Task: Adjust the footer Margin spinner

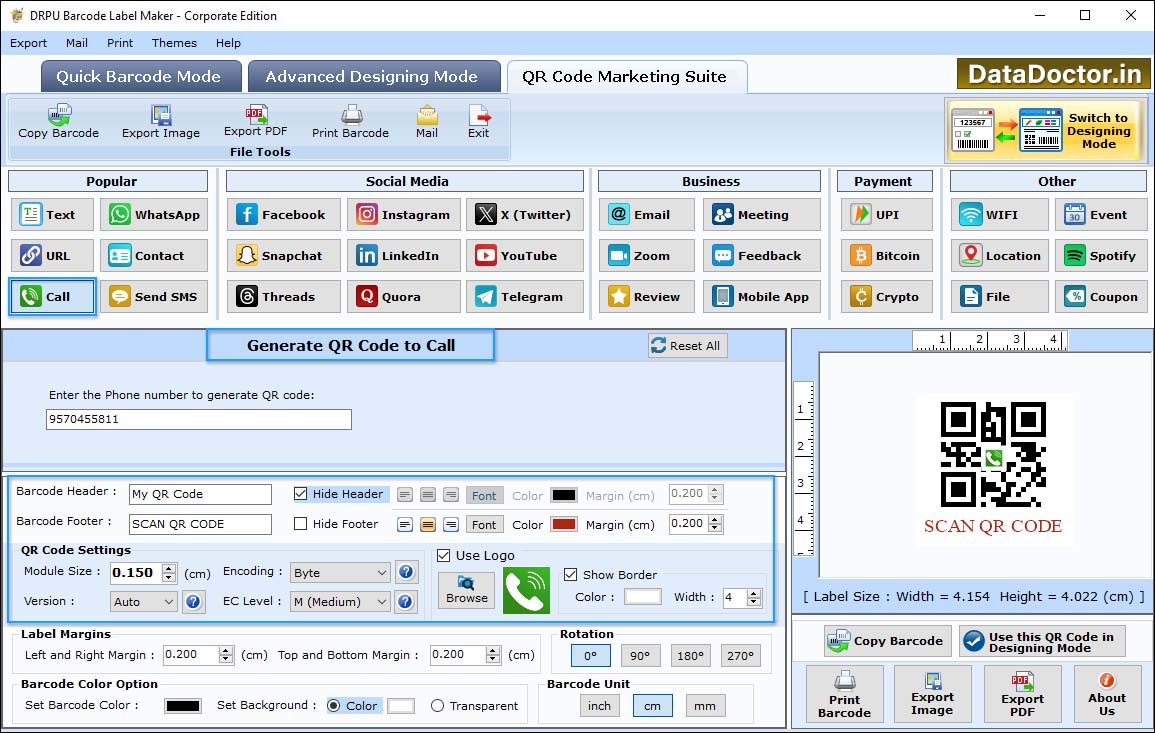Action: pos(715,524)
